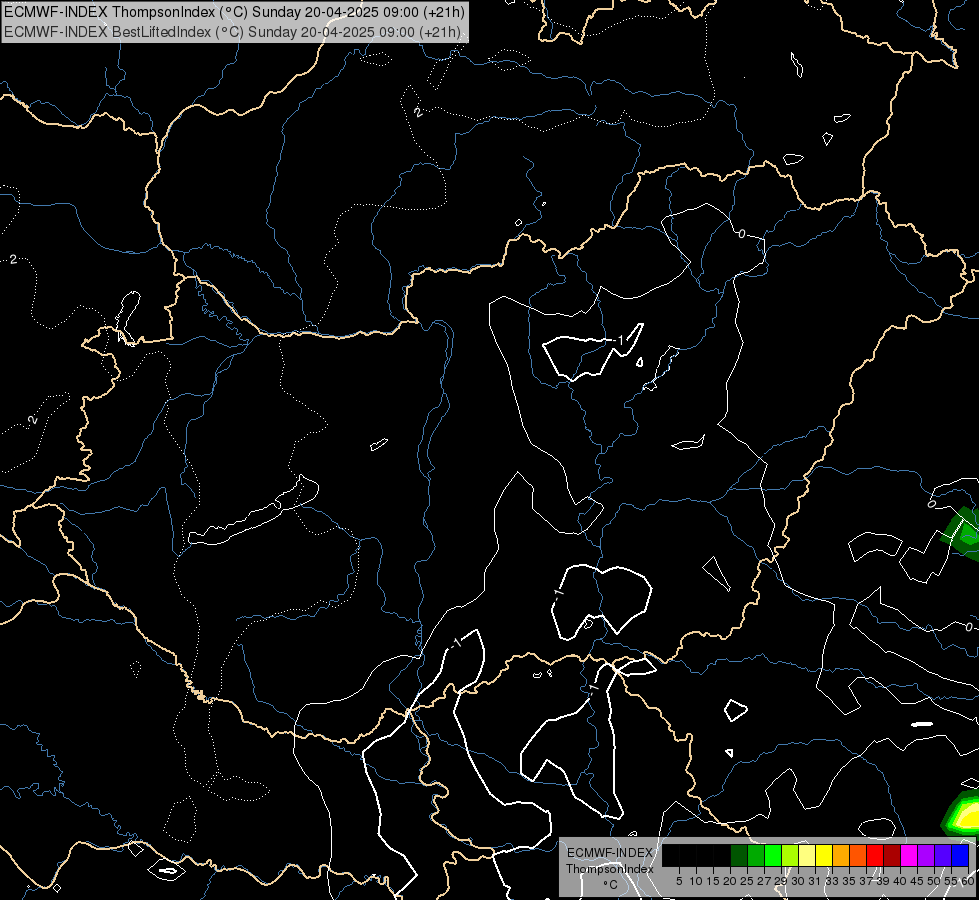
Task: Select the bright red 37–39 legend swatch
Action: coord(875,855)
